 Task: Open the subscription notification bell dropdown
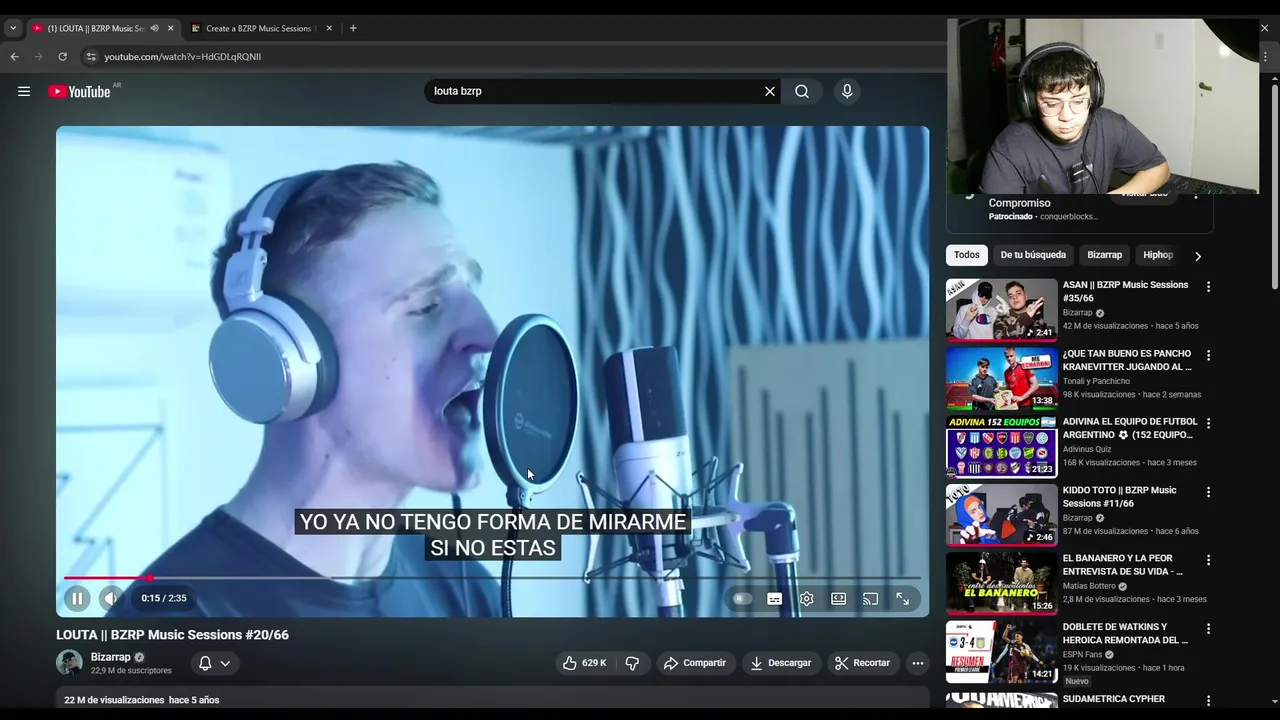(x=214, y=663)
